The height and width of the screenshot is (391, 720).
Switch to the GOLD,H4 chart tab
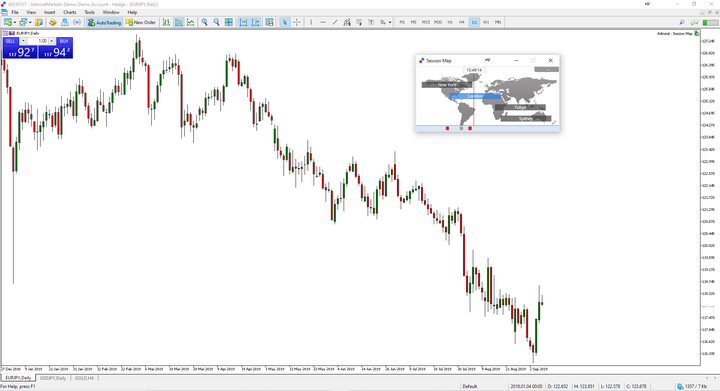point(84,378)
